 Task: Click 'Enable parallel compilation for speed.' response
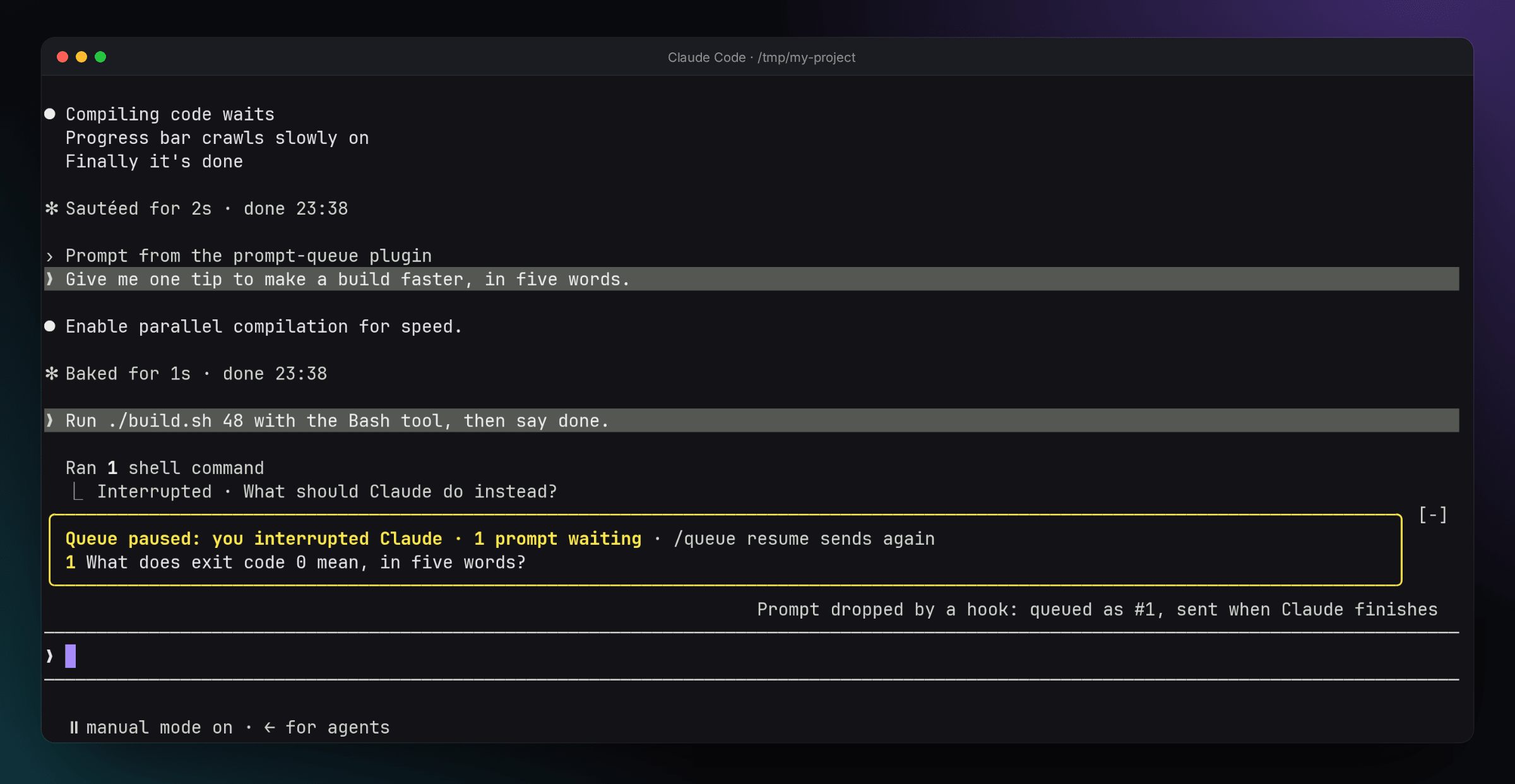coord(264,326)
